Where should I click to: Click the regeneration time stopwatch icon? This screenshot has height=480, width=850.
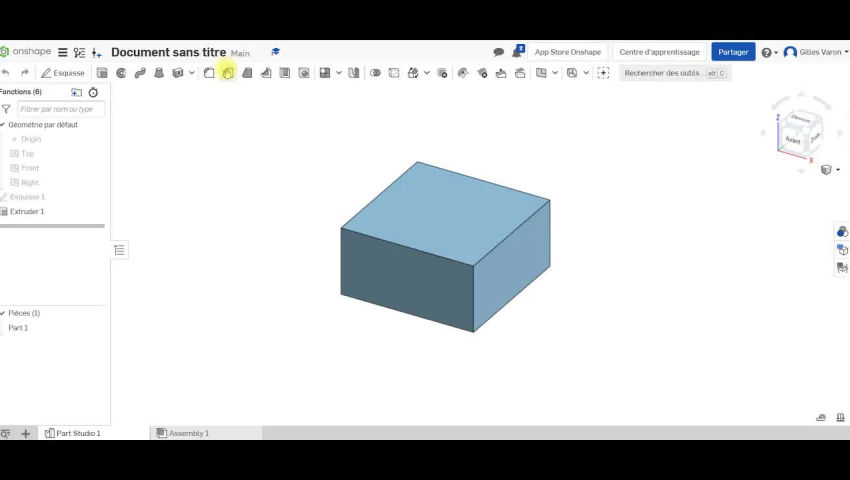94,92
